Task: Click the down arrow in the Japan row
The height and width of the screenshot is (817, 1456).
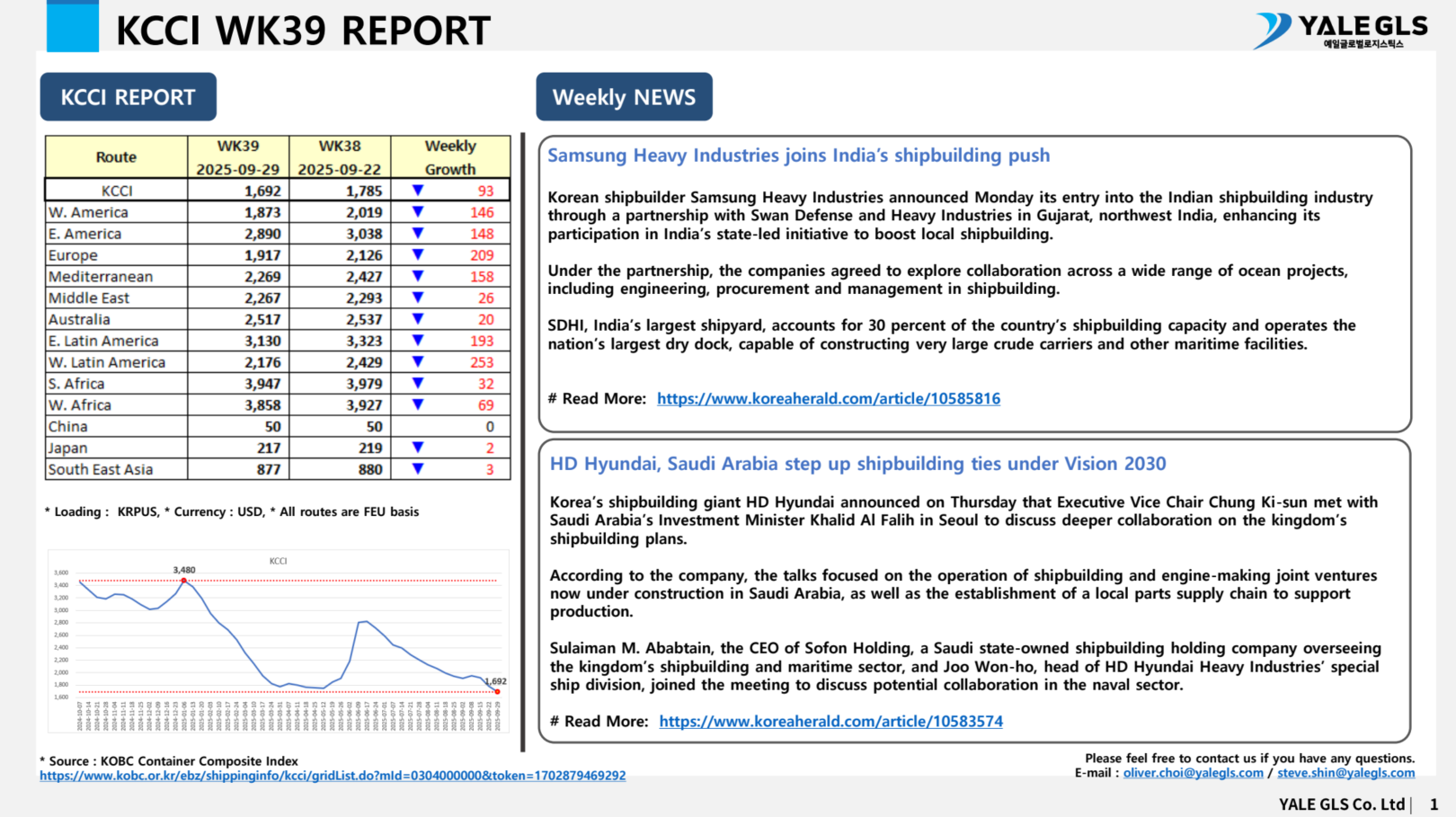Action: pos(418,448)
